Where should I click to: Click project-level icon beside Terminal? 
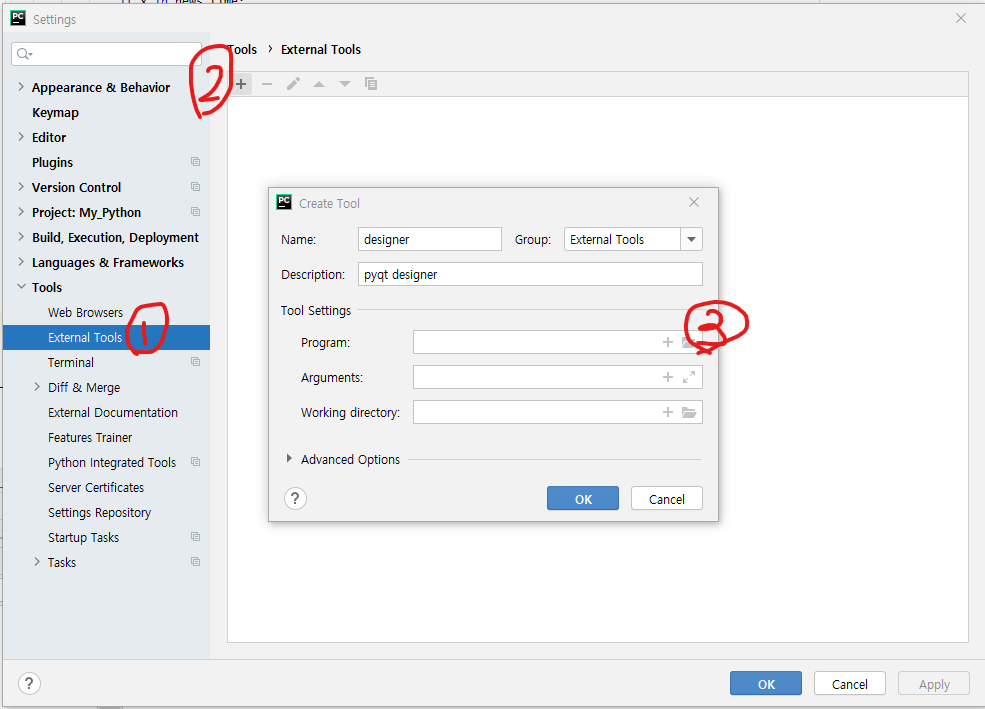pyautogui.click(x=195, y=362)
